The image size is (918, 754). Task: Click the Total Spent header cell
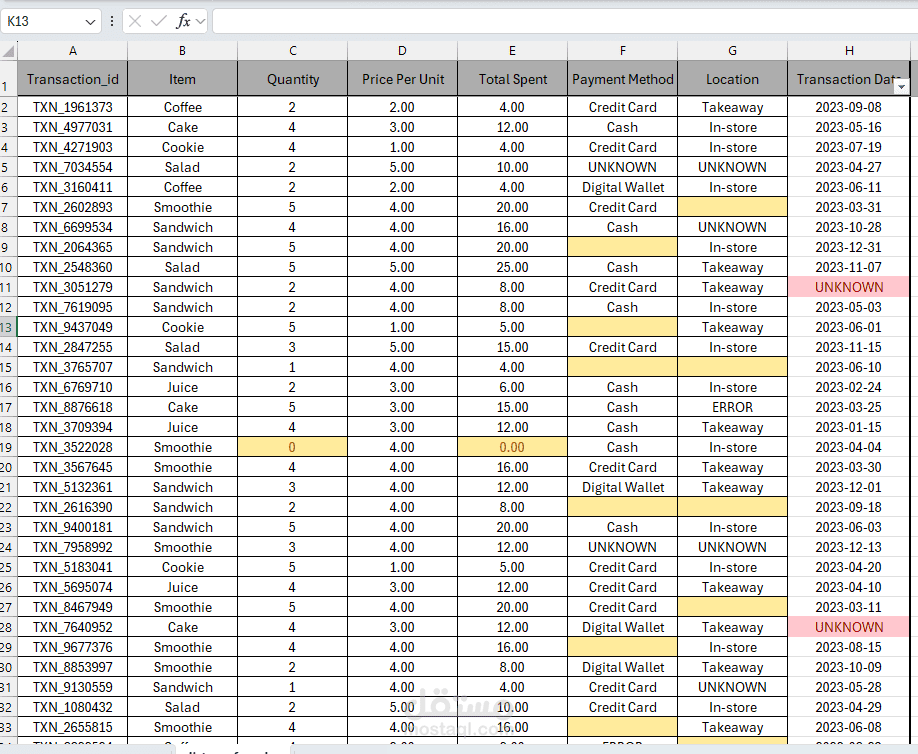pyautogui.click(x=512, y=79)
